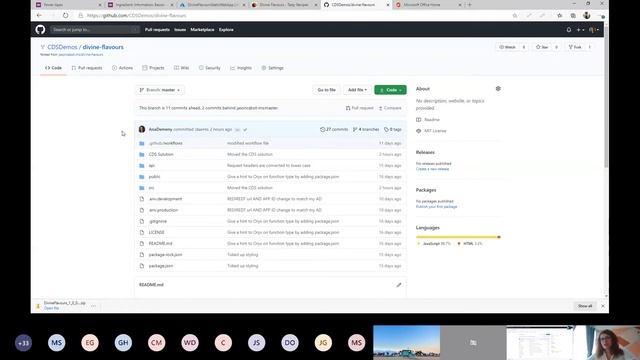Switch to the Wiki tab
Image resolution: width=640 pixels, height=360 pixels.
182,68
